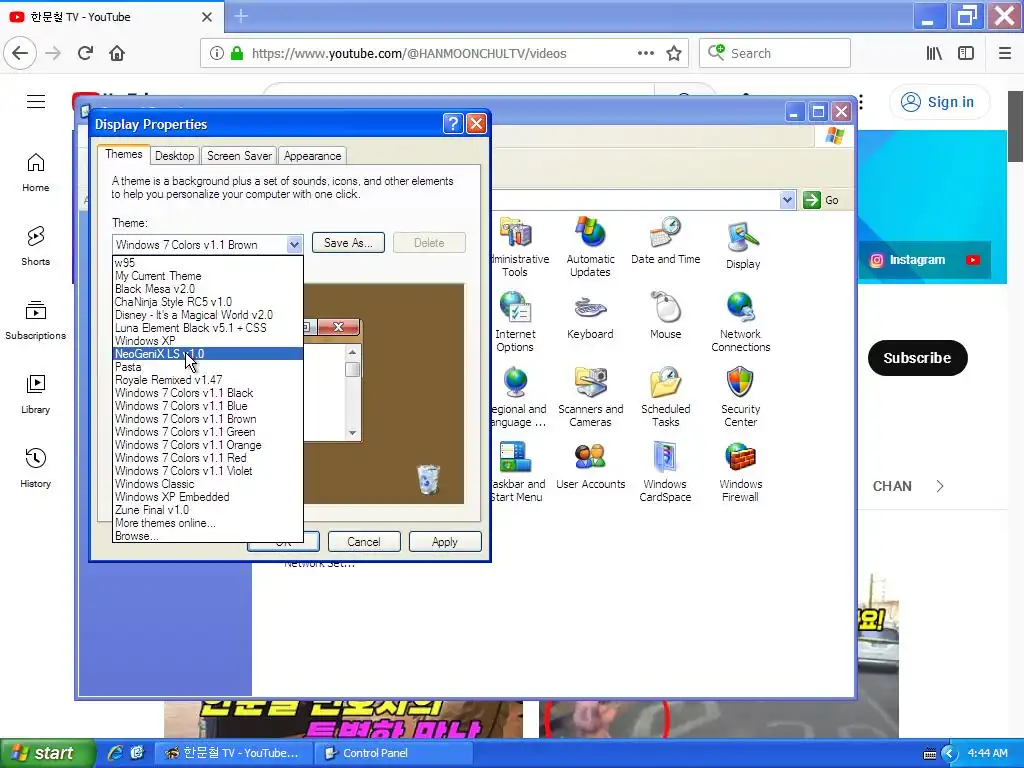The image size is (1024, 768).
Task: Open Internet Options icon
Action: pos(515,322)
